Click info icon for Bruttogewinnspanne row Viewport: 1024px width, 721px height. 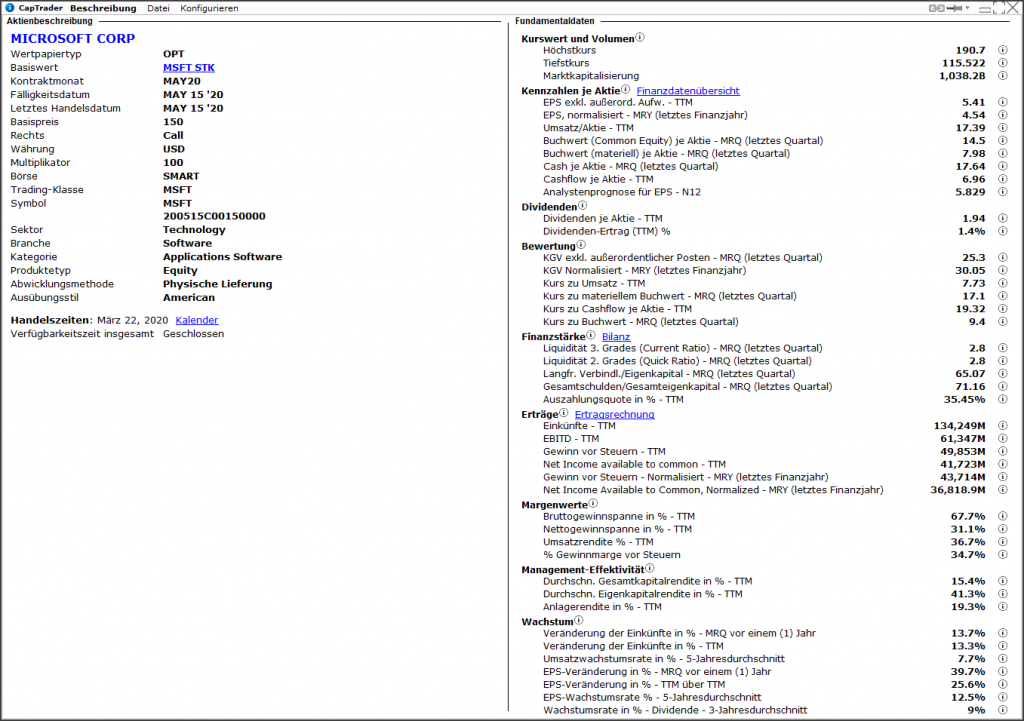1002,517
